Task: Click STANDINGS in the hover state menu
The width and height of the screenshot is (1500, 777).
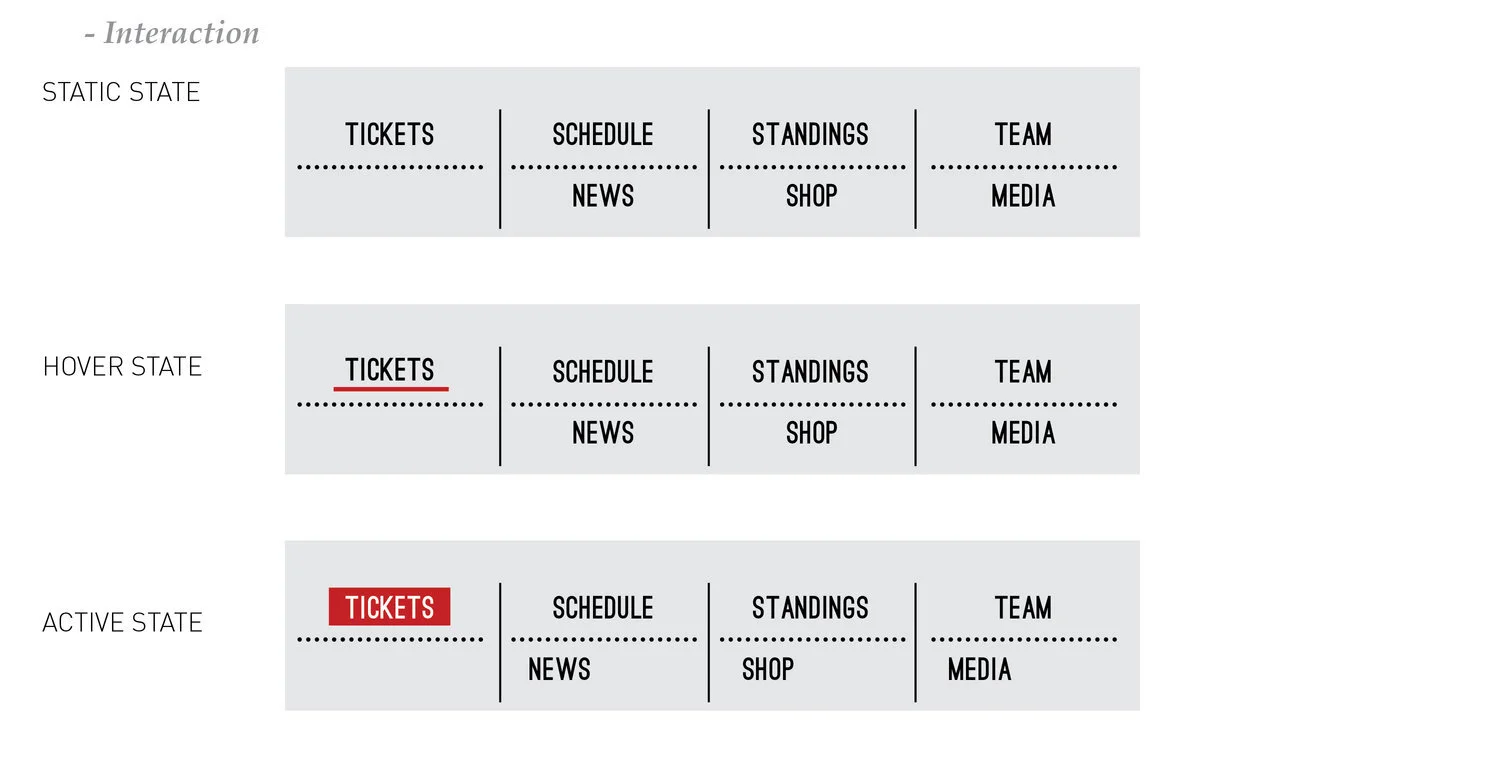Action: point(810,371)
